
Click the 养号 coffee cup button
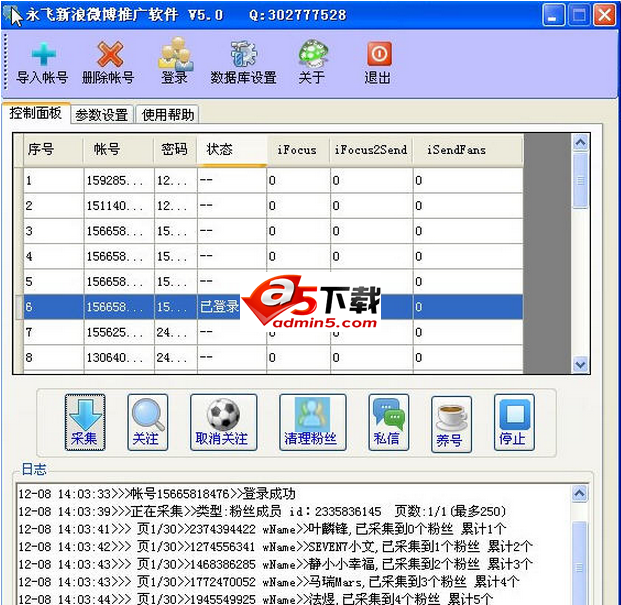click(x=451, y=424)
